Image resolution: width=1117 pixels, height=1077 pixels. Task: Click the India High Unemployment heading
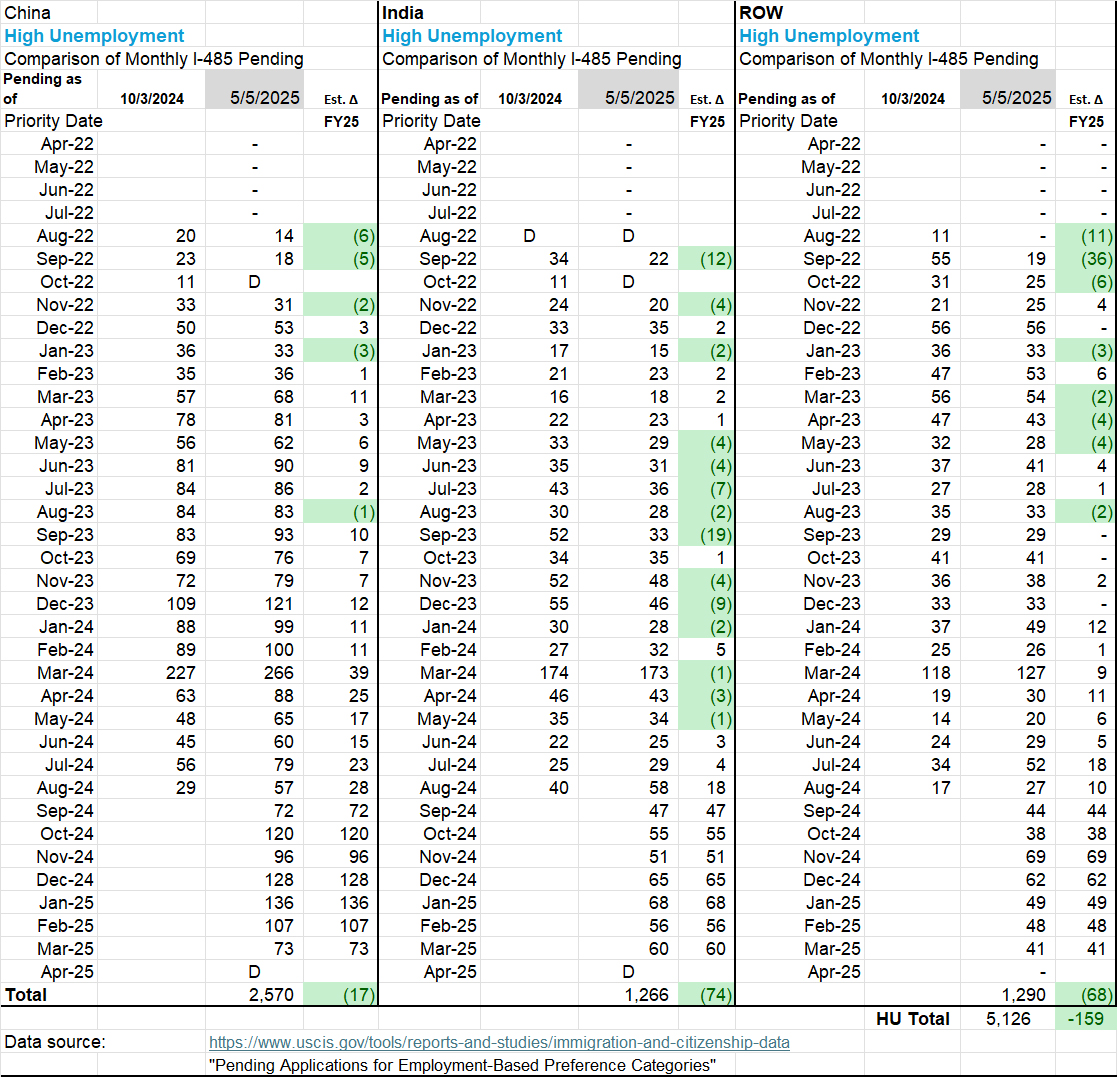pyautogui.click(x=472, y=36)
